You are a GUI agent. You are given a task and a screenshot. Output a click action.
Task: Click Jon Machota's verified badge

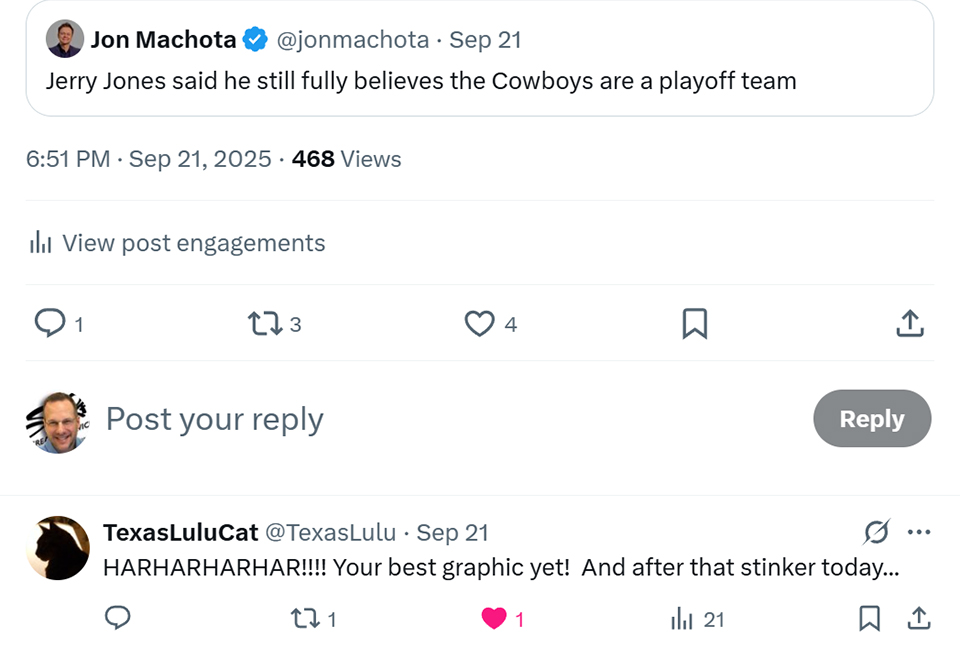tap(256, 40)
